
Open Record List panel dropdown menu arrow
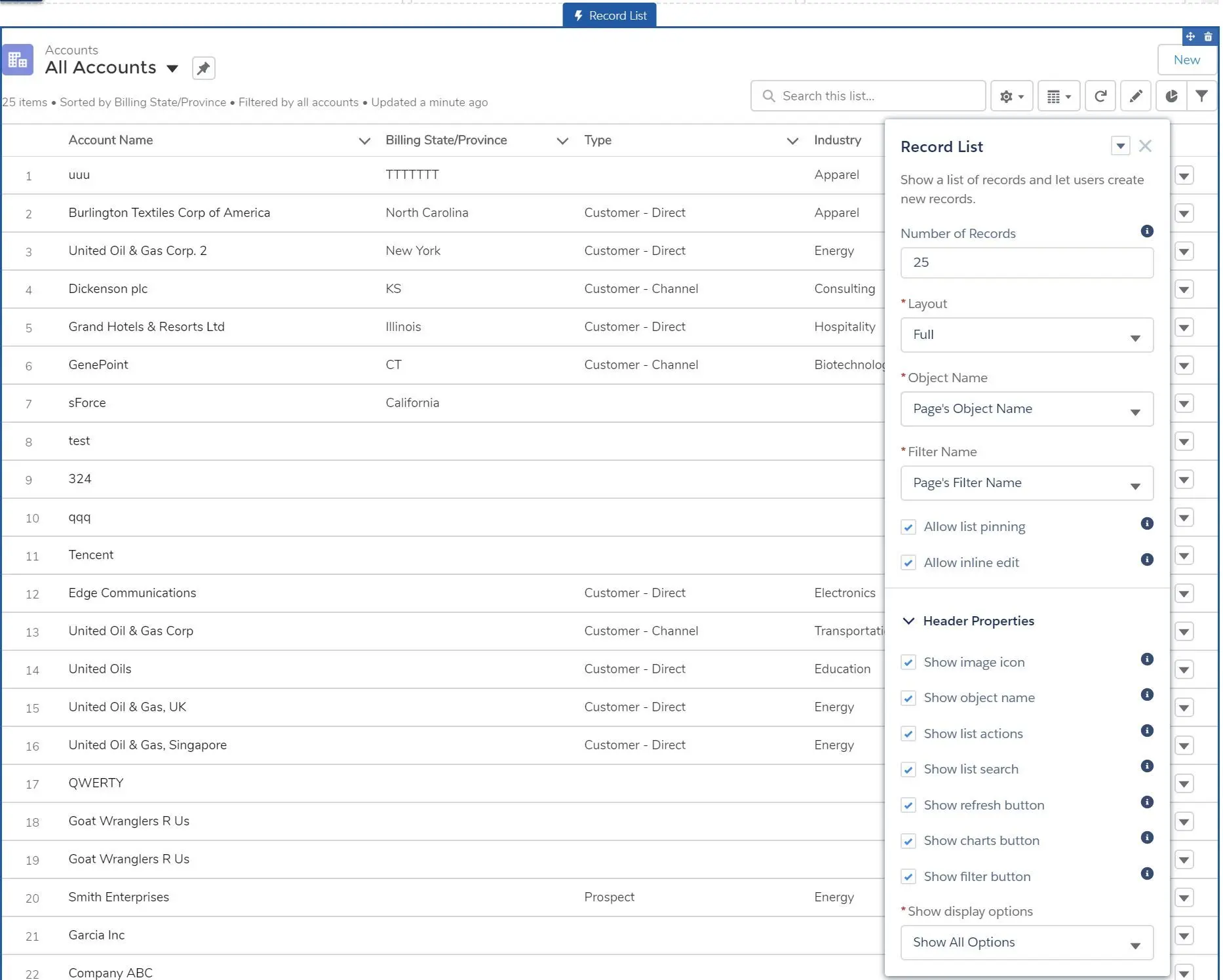(x=1121, y=146)
